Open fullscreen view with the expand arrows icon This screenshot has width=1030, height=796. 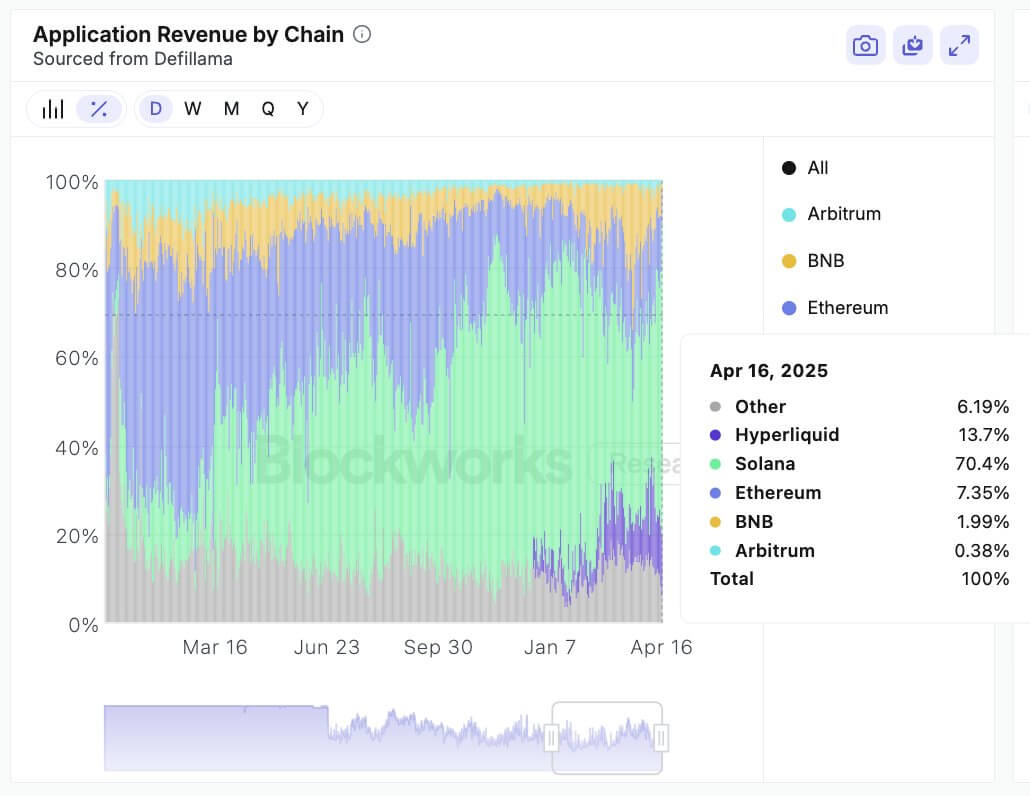[959, 45]
